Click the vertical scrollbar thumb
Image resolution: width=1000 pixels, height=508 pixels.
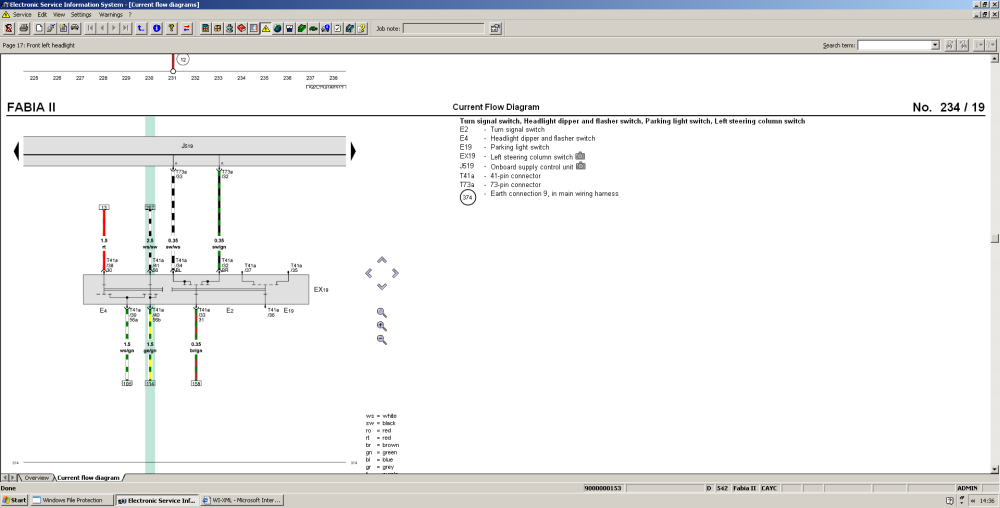coord(994,238)
